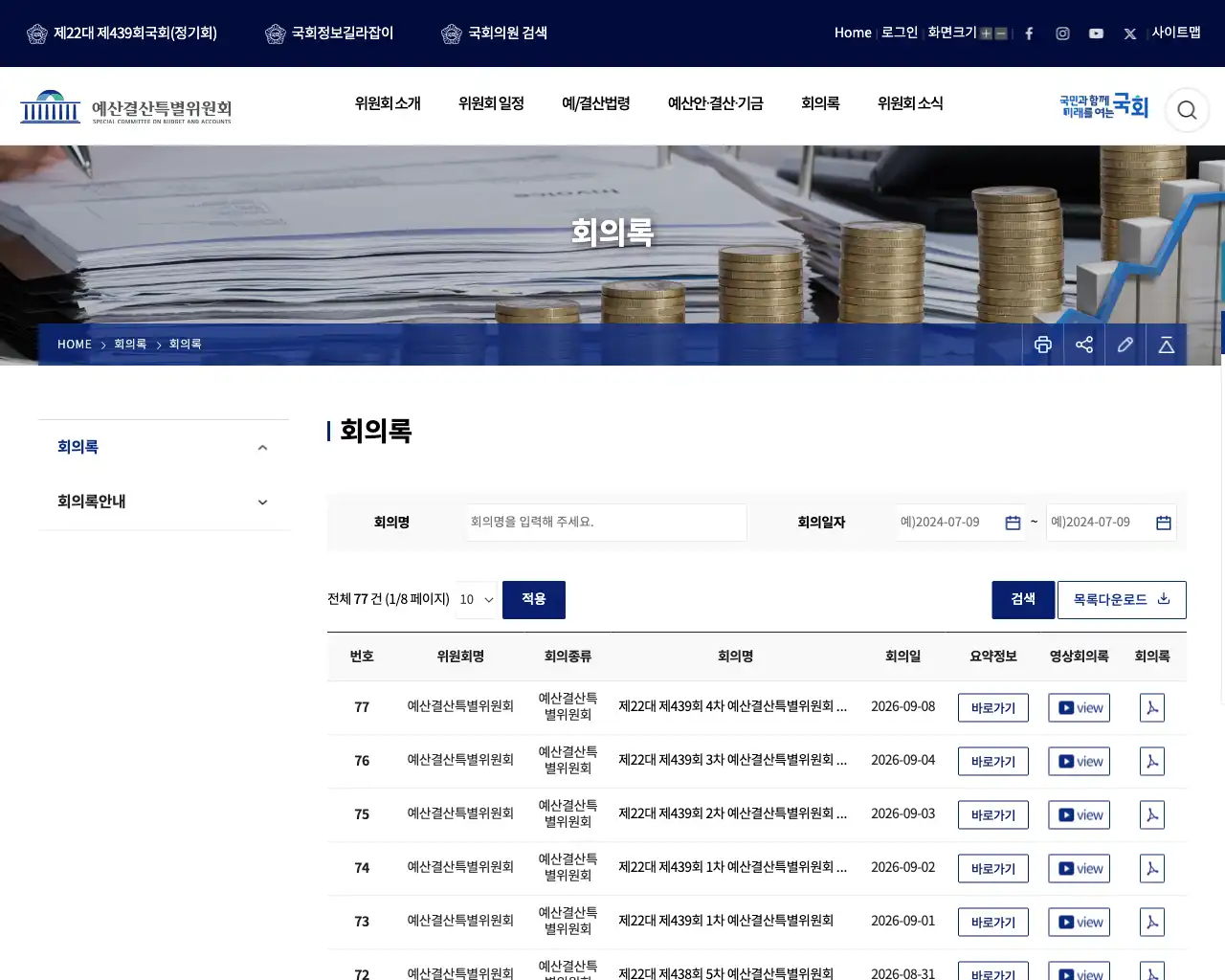Open end date calendar picker icon

pos(1164,523)
